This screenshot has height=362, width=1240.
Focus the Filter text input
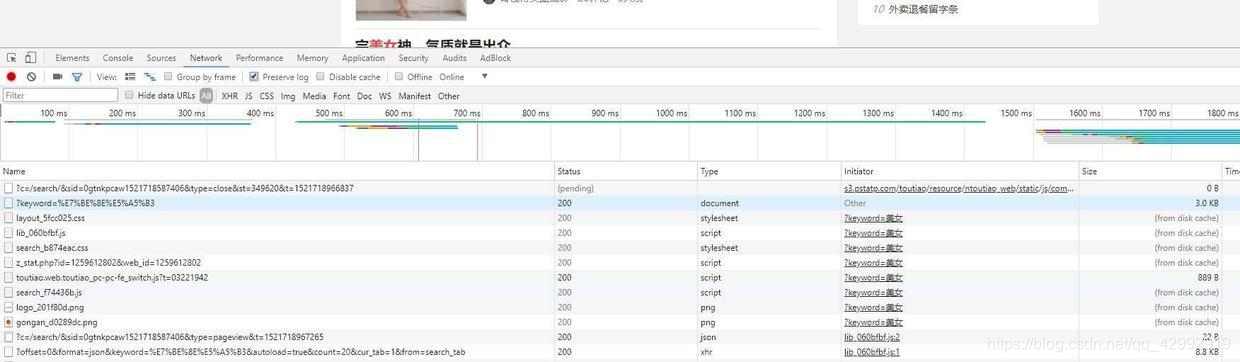pyautogui.click(x=60, y=96)
